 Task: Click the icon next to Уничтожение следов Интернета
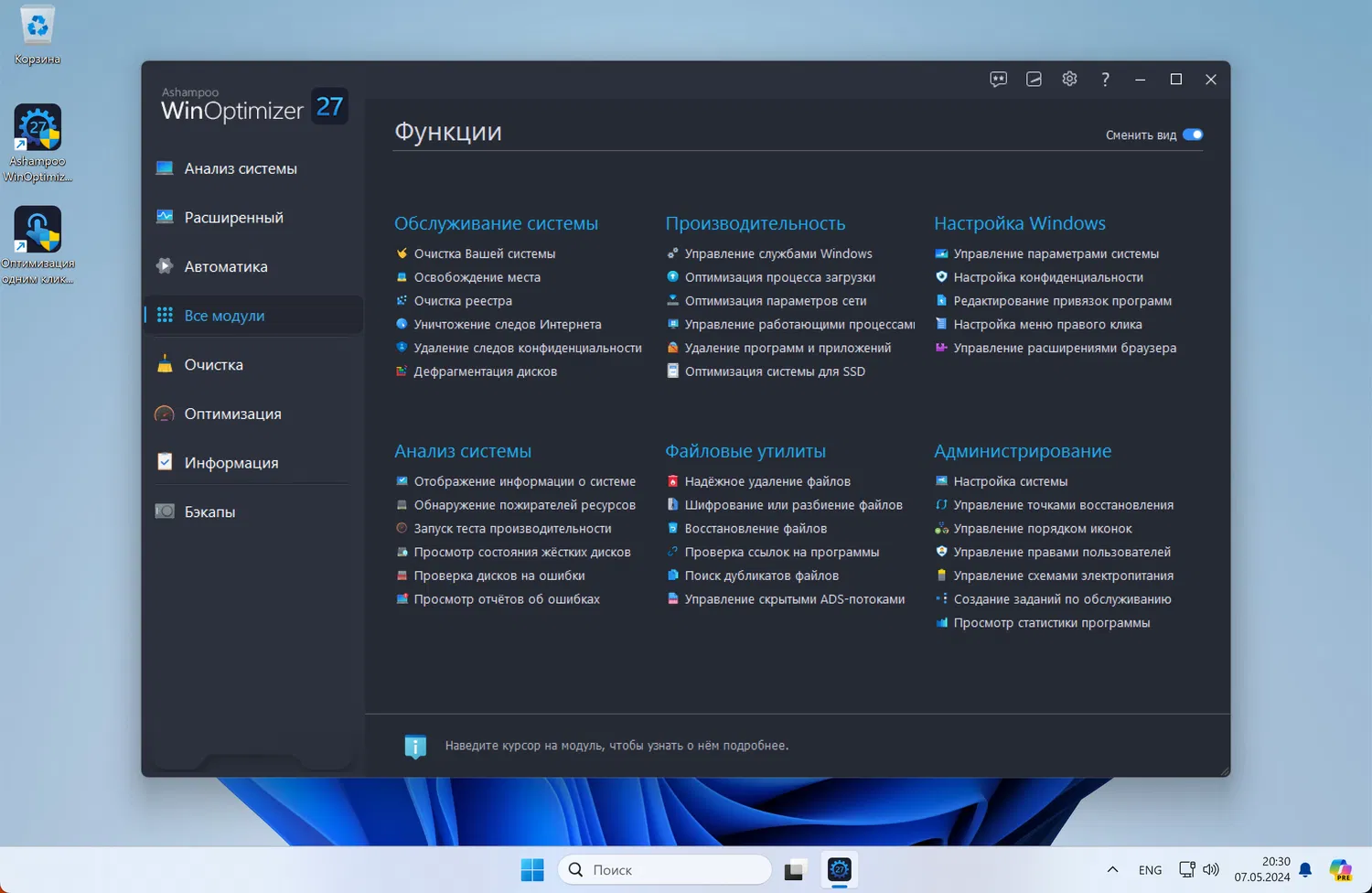[402, 324]
